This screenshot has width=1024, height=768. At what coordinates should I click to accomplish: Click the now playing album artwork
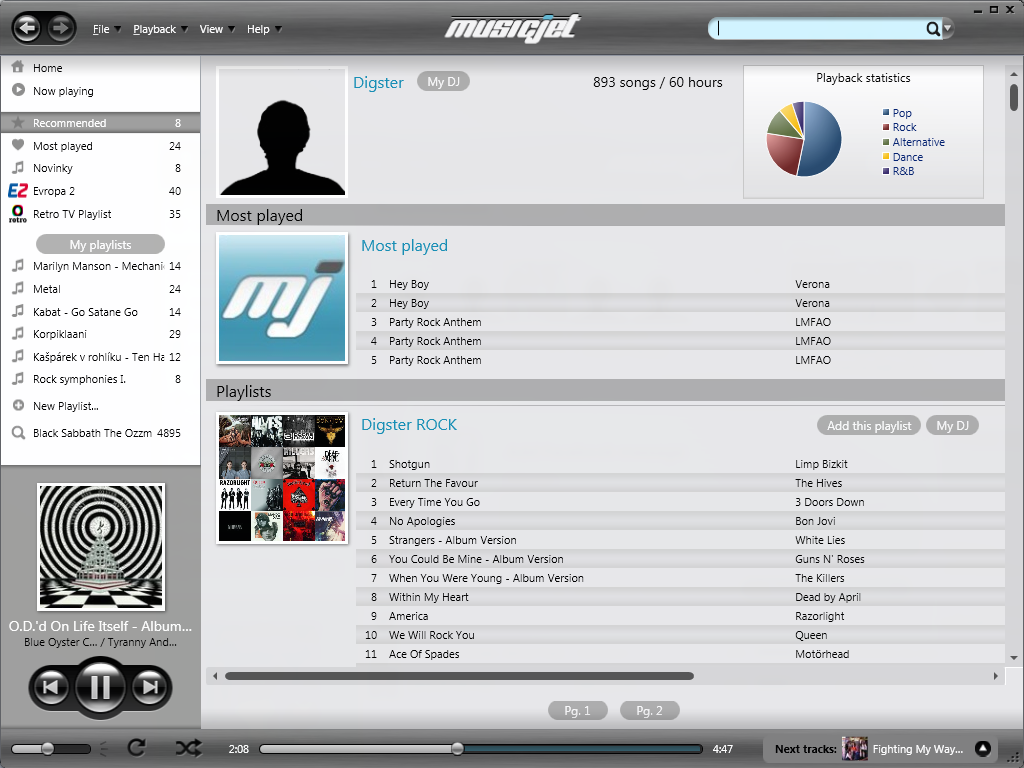(101, 547)
